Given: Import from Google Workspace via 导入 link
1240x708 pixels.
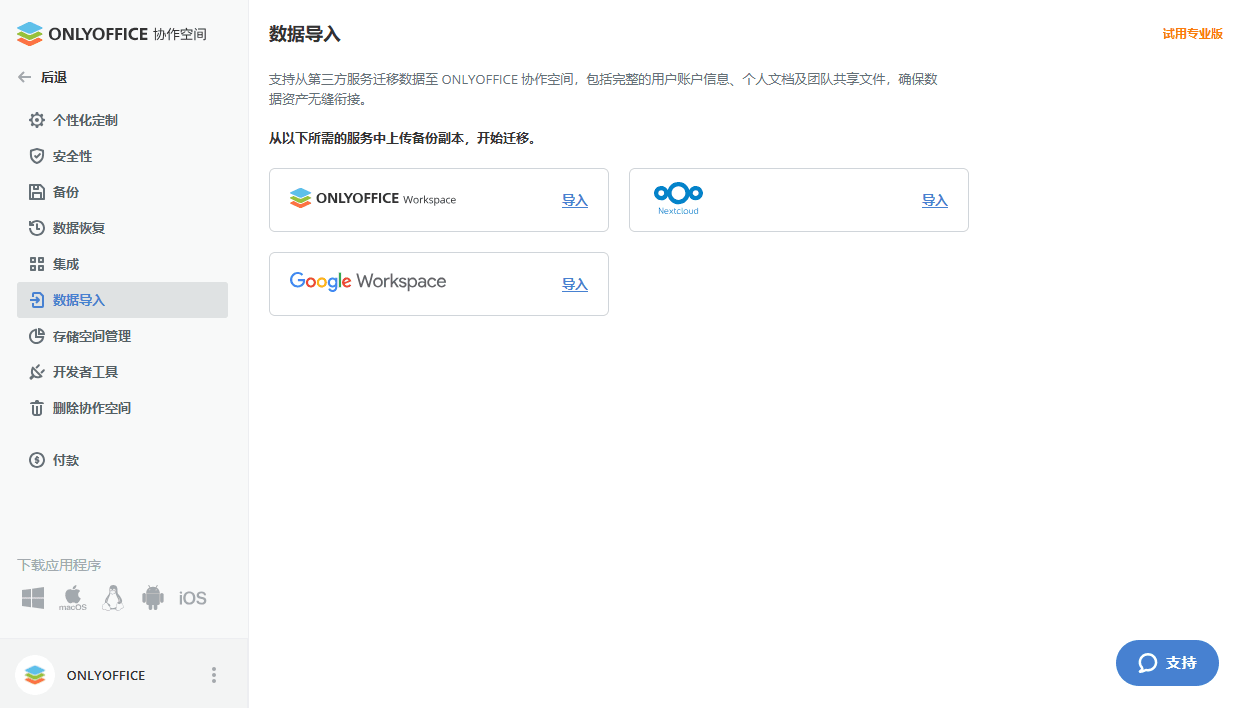Looking at the screenshot, I should 575,284.
